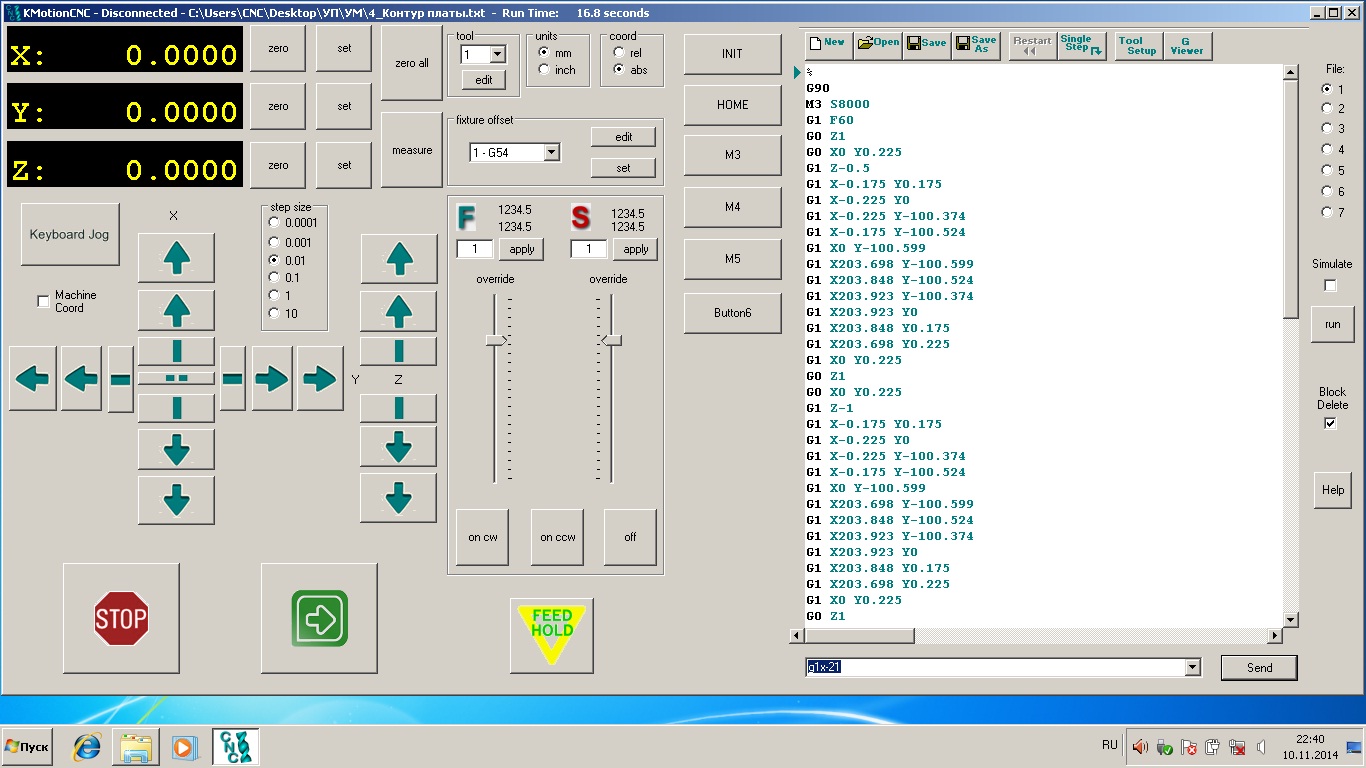Screen dimensions: 1366x768
Task: Click the green cycle start arrow button
Action: [x=319, y=617]
